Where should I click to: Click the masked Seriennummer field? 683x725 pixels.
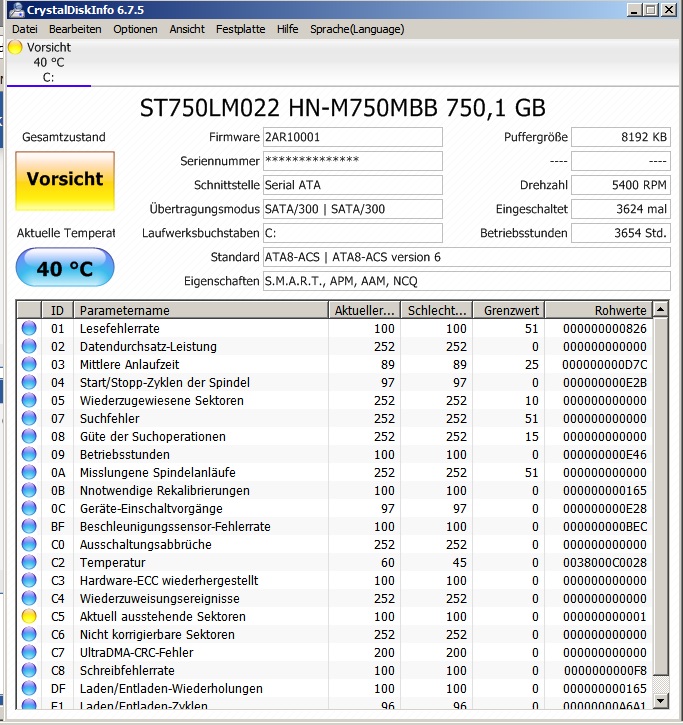(x=353, y=161)
